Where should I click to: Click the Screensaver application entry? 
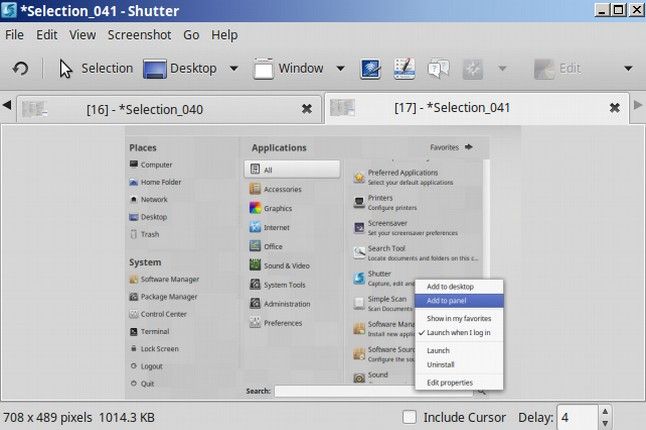(405, 228)
